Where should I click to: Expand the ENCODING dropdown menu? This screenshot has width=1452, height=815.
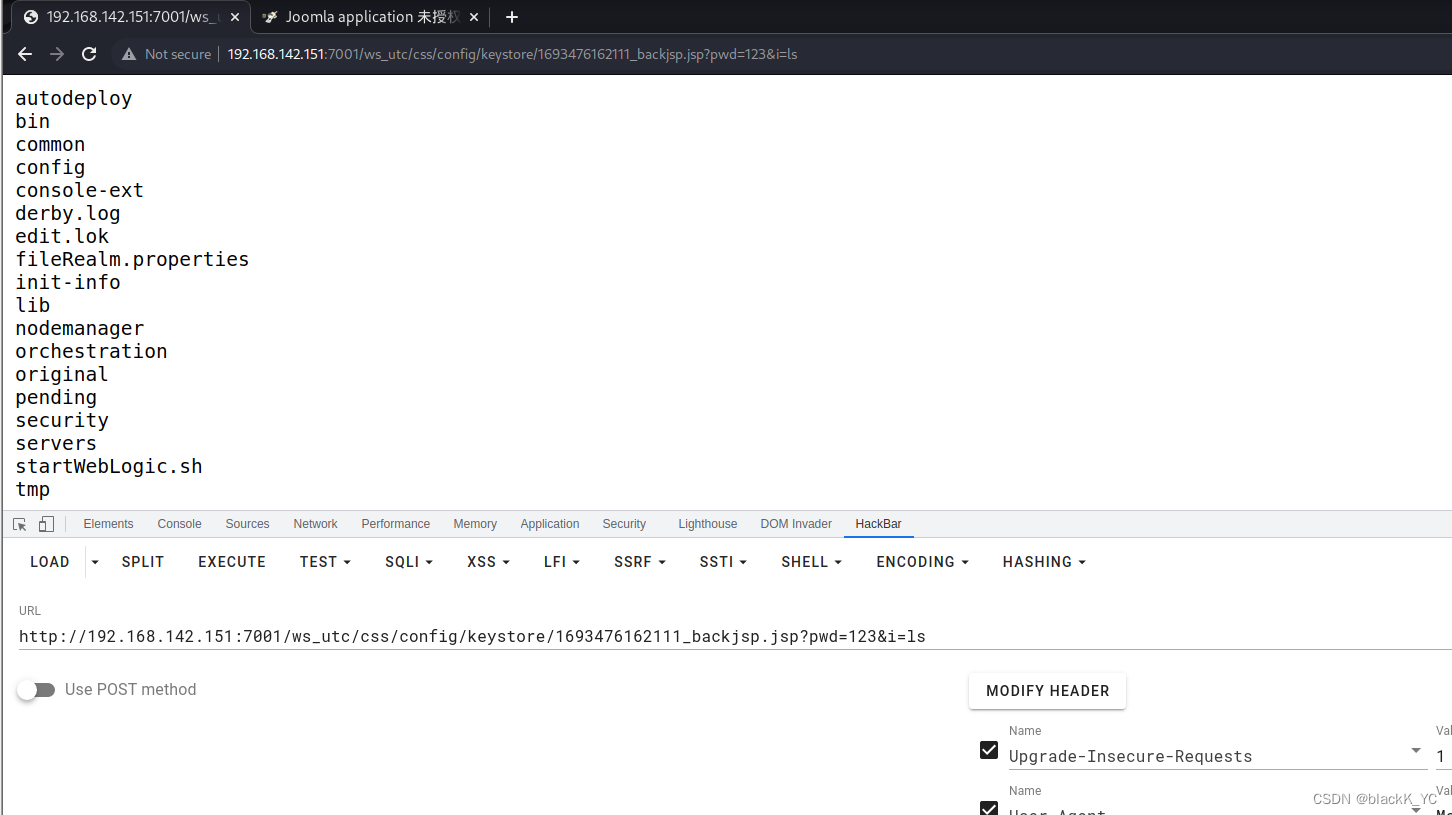[x=922, y=562]
